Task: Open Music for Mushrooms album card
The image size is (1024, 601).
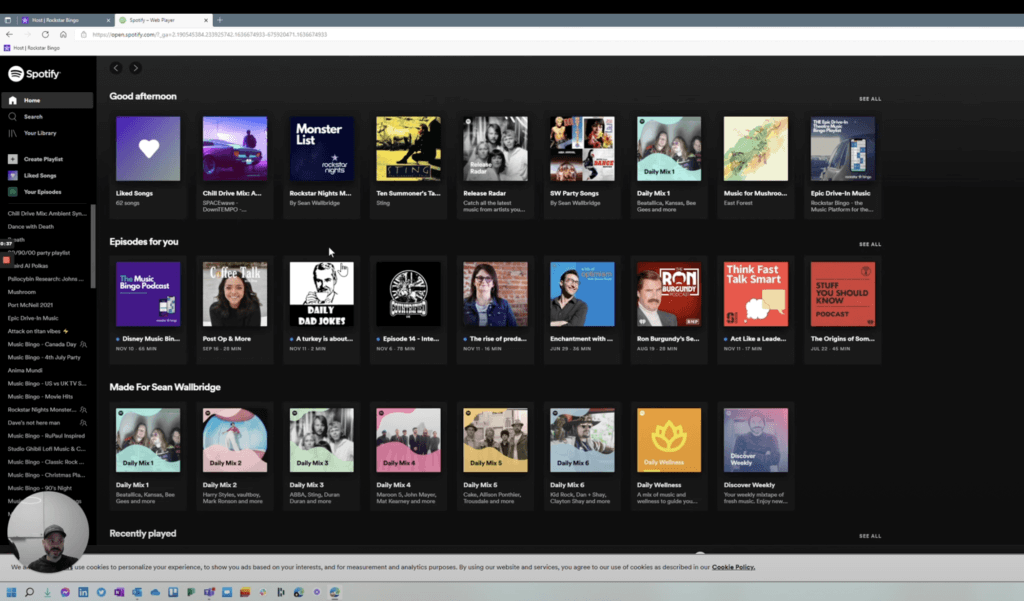Action: coord(756,164)
